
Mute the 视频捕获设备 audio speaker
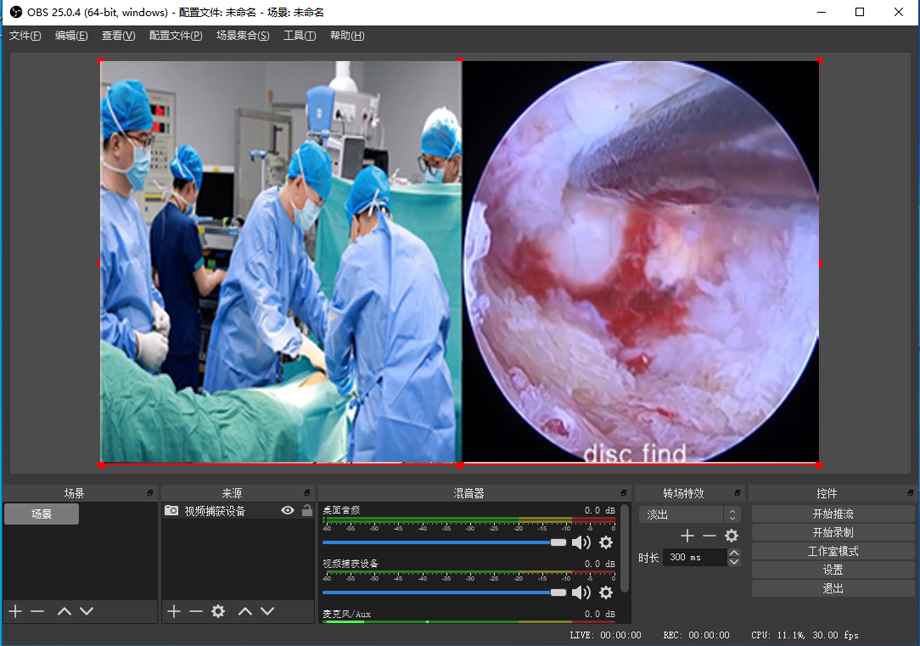point(581,593)
